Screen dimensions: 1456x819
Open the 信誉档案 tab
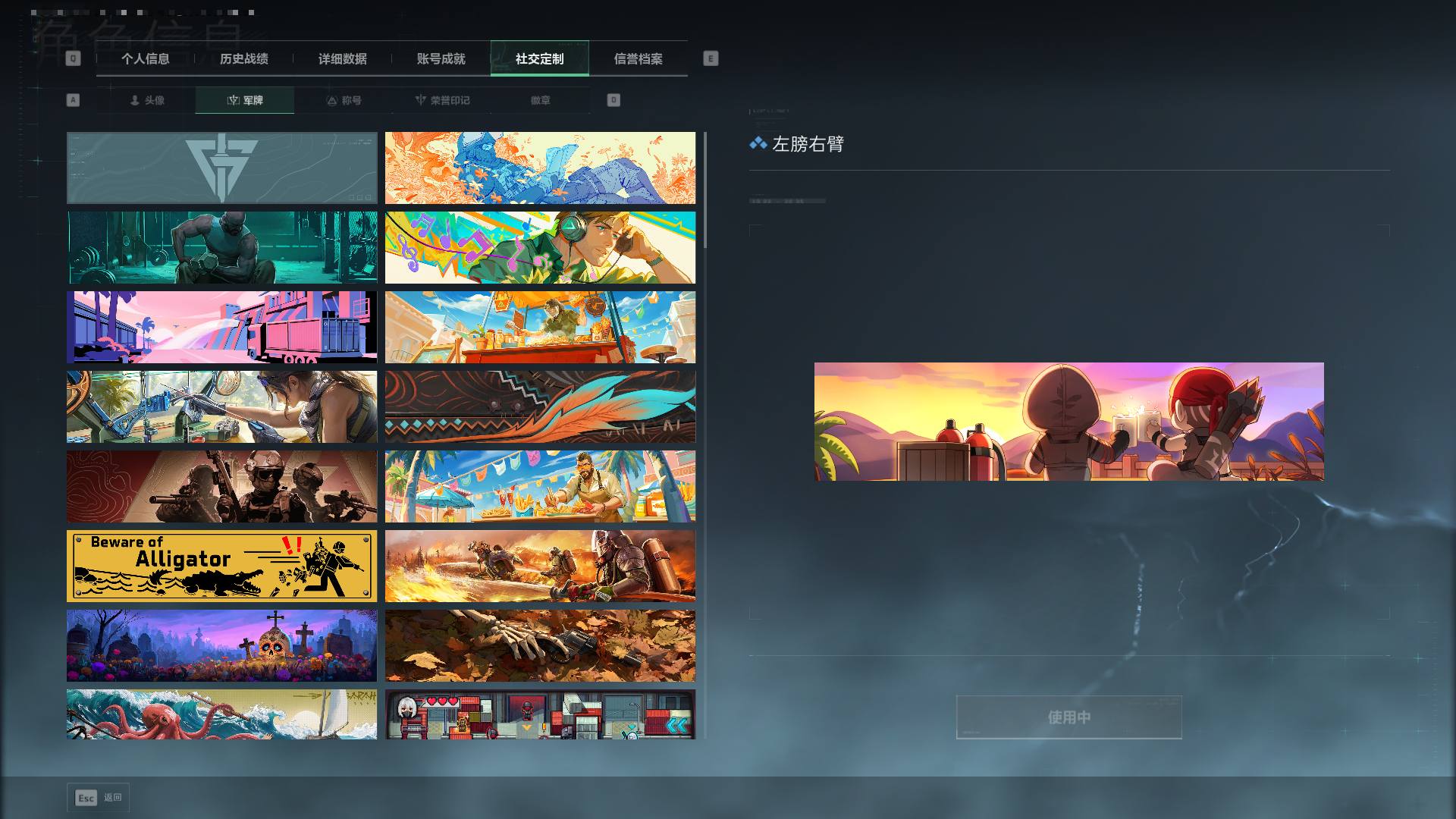point(639,58)
